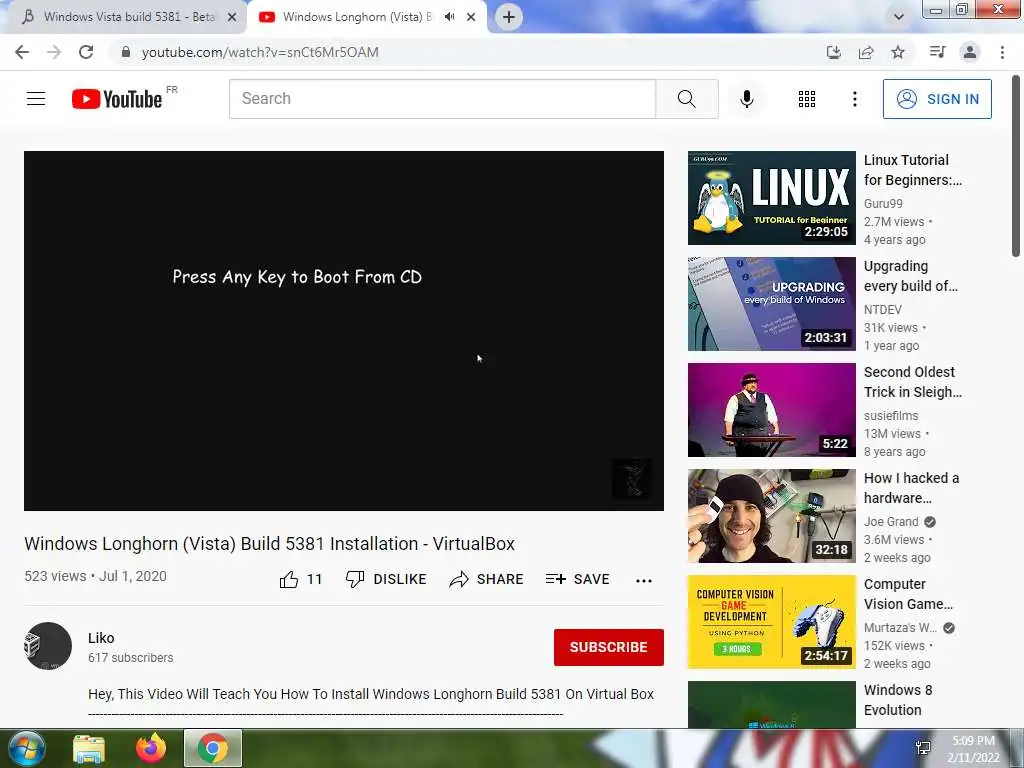Open the Second Oldest Trick in Sleight thumbnail
Screen dimensions: 1024x768
[771, 409]
